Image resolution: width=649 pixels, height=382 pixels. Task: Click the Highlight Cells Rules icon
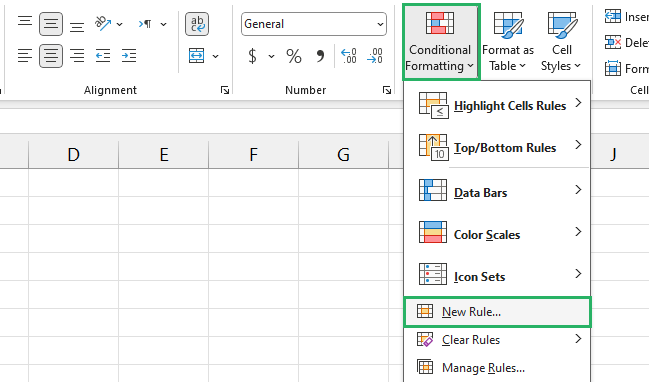click(x=433, y=106)
